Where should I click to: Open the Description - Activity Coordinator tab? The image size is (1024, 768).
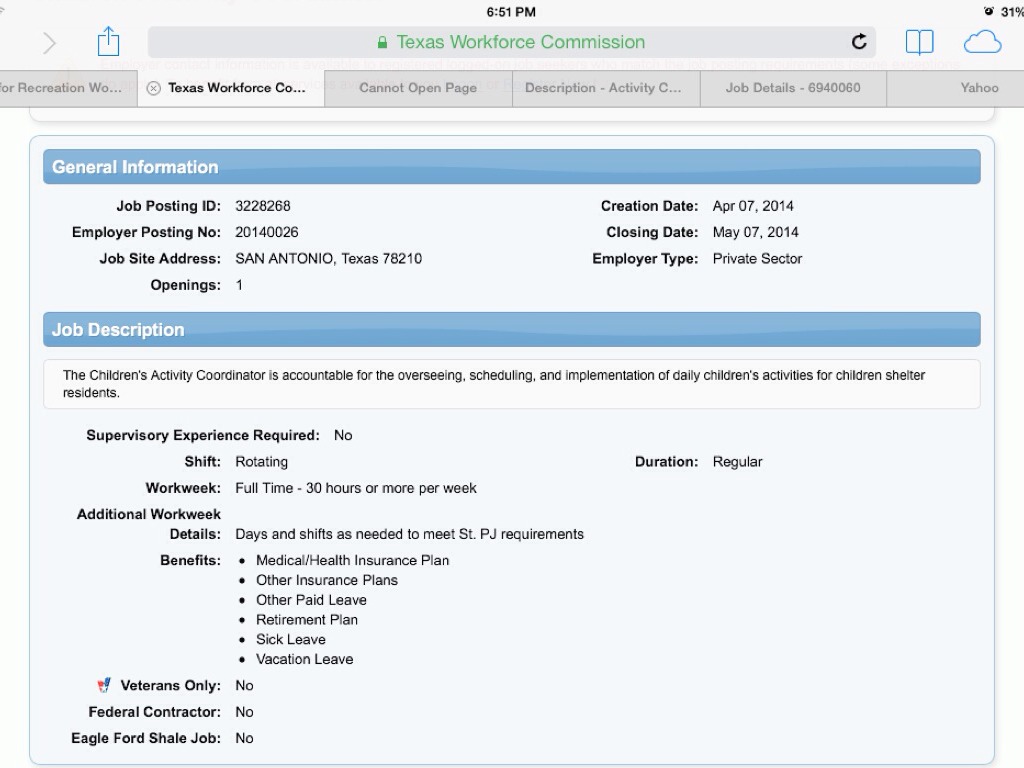[603, 88]
